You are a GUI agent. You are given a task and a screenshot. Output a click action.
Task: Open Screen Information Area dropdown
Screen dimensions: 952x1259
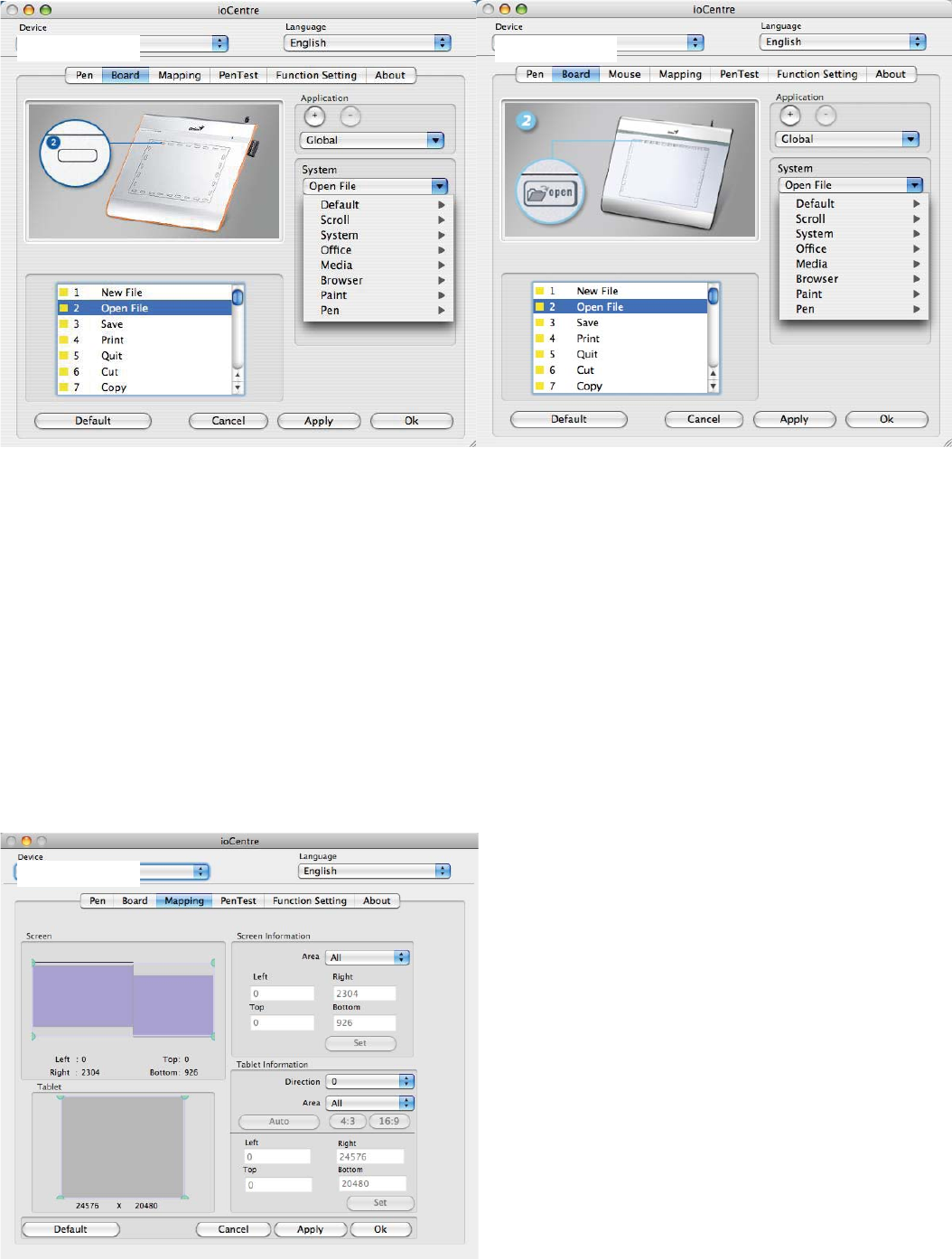point(369,957)
